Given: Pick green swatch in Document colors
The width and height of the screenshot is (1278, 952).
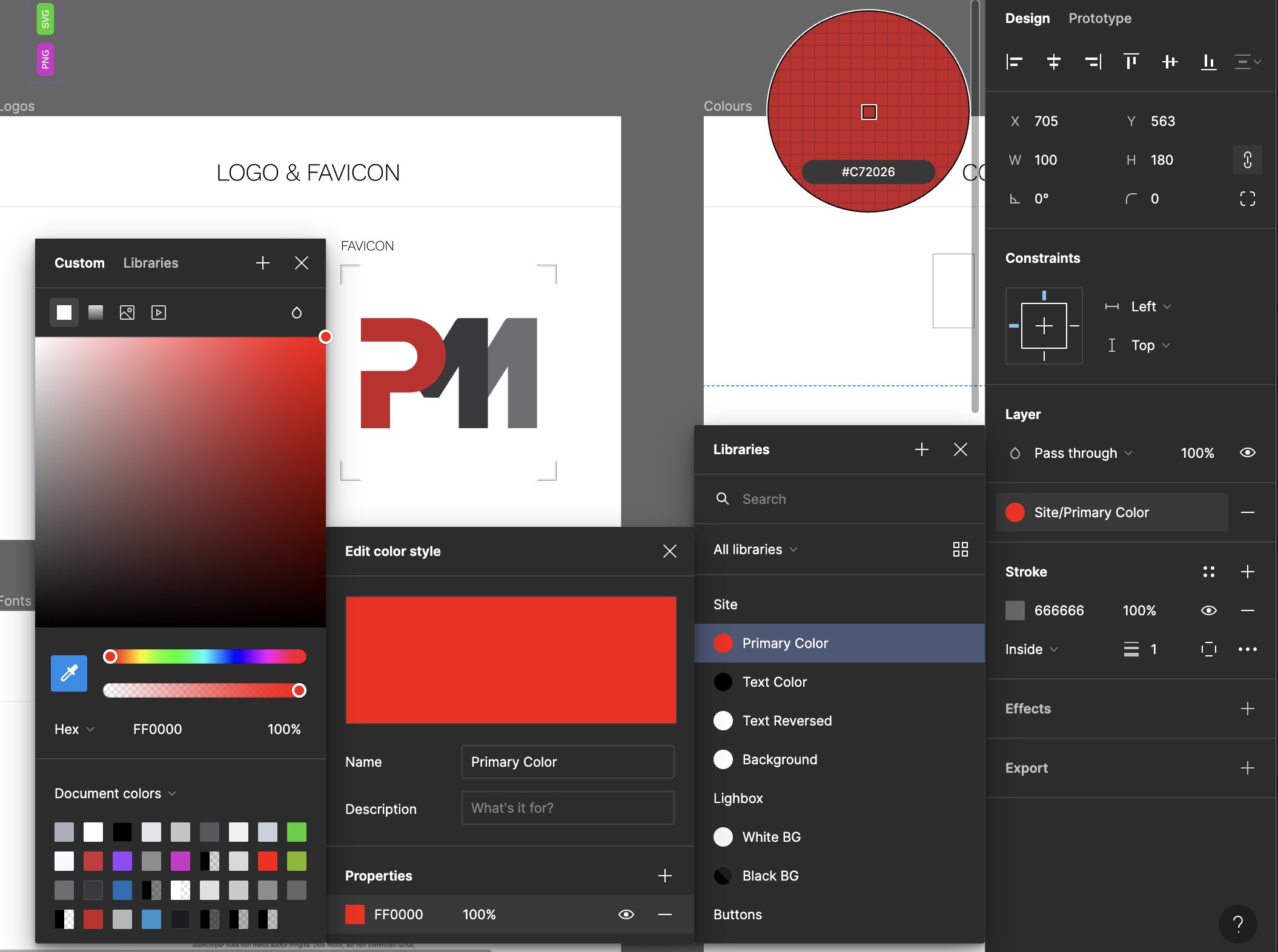Looking at the screenshot, I should pos(297,832).
